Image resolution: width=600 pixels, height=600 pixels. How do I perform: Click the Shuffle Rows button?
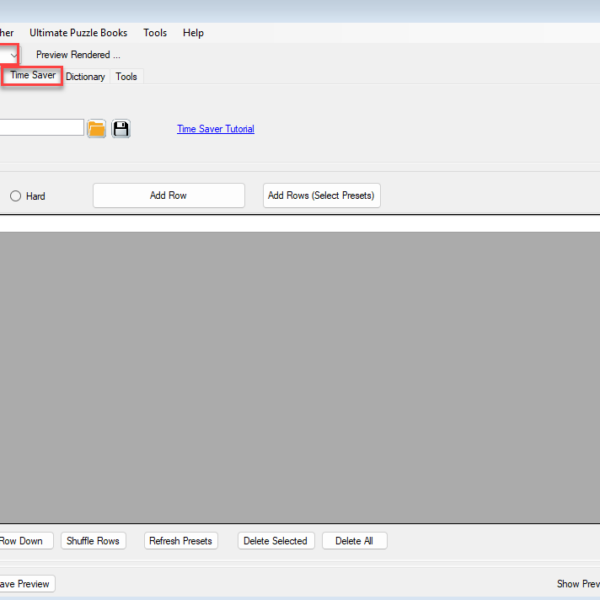pos(93,541)
